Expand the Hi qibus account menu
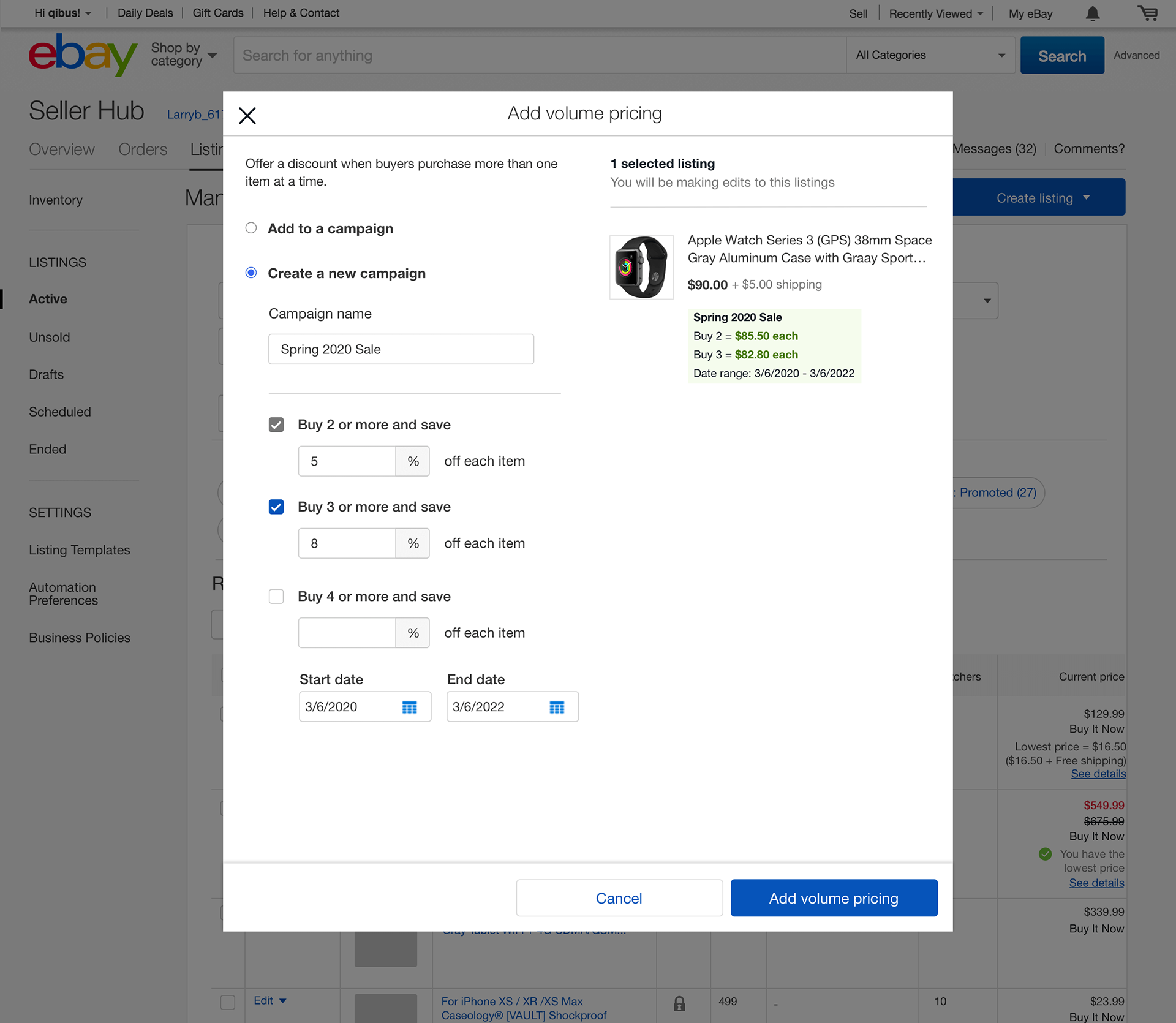This screenshot has width=1176, height=1023. (62, 13)
